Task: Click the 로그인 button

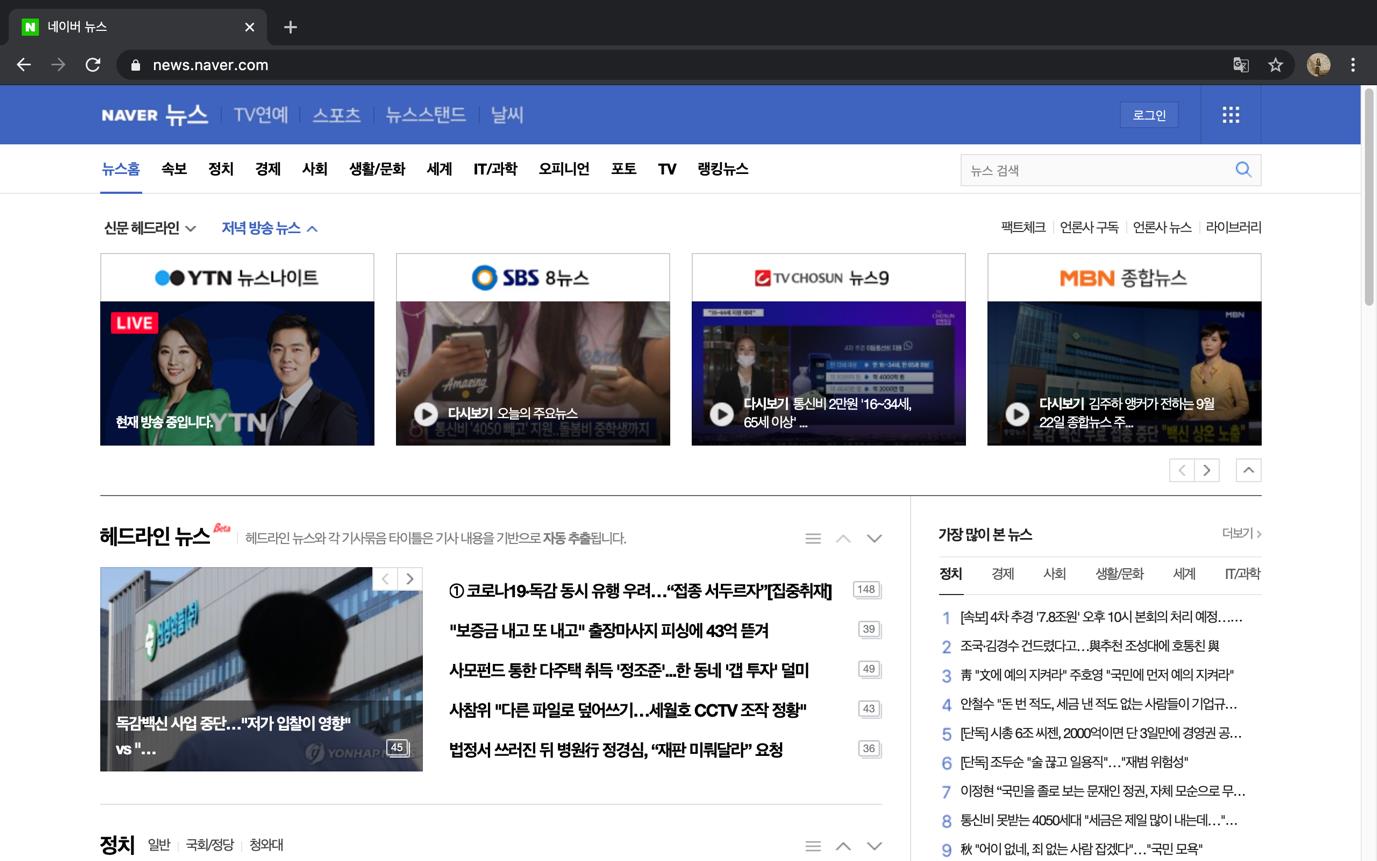Action: (x=1149, y=115)
